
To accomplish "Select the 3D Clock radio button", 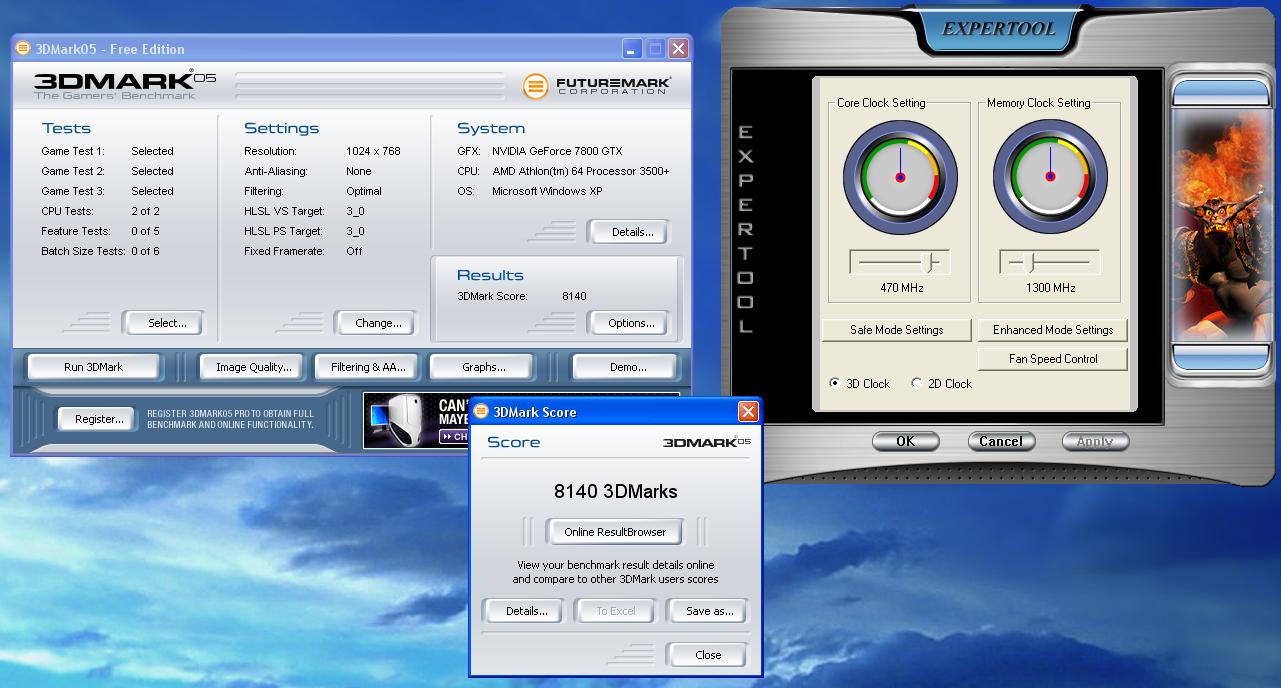I will point(835,383).
